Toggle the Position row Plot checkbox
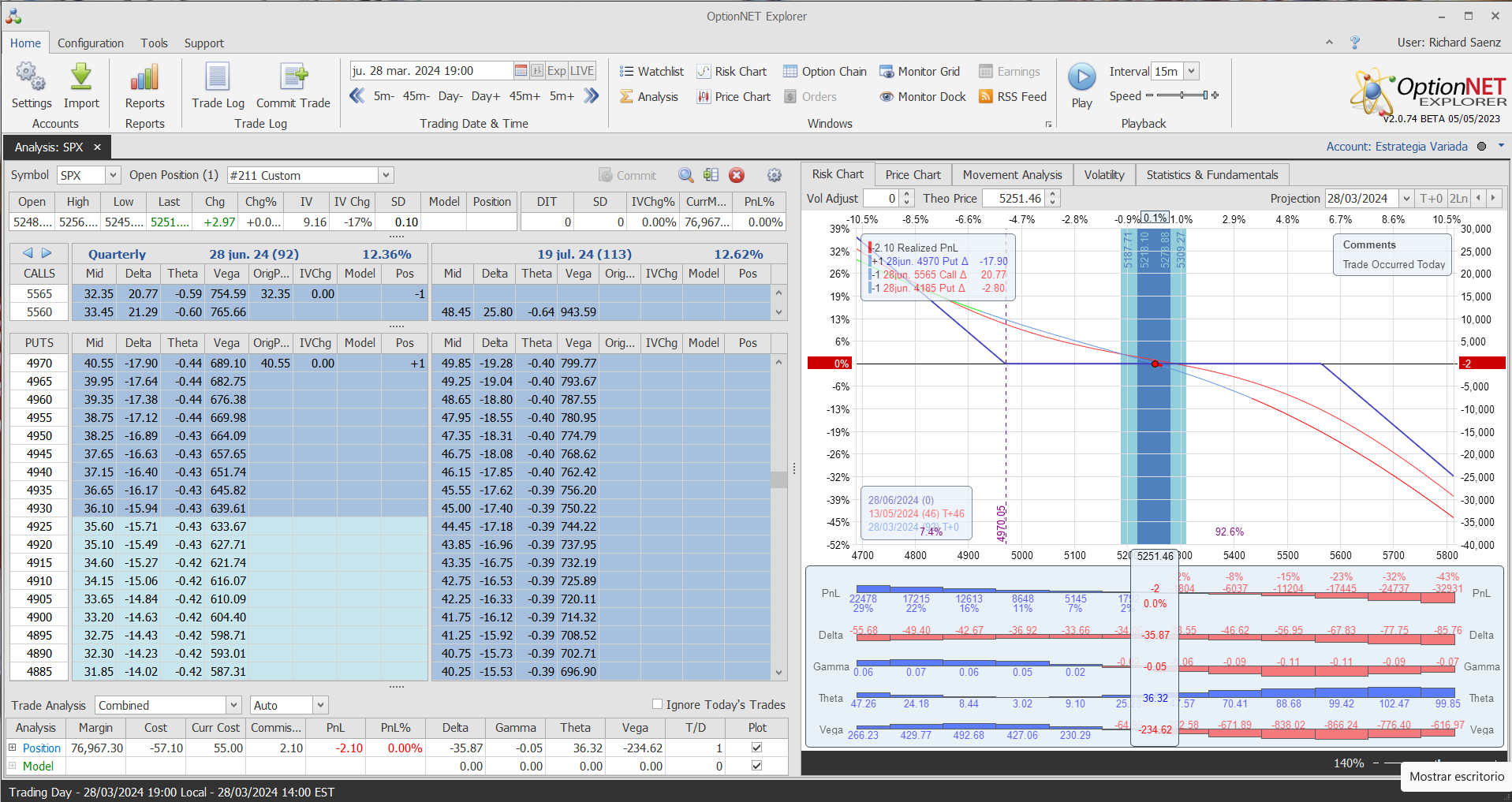1512x802 pixels. pyautogui.click(x=756, y=748)
